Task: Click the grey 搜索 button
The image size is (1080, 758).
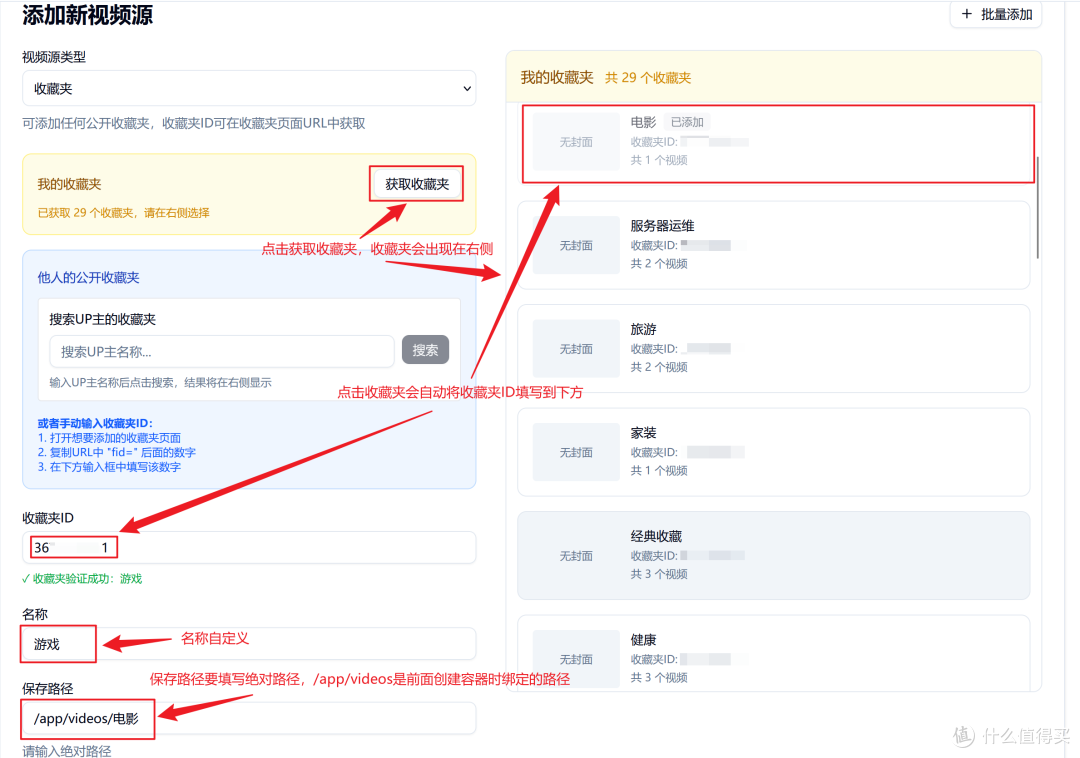Action: pyautogui.click(x=425, y=350)
